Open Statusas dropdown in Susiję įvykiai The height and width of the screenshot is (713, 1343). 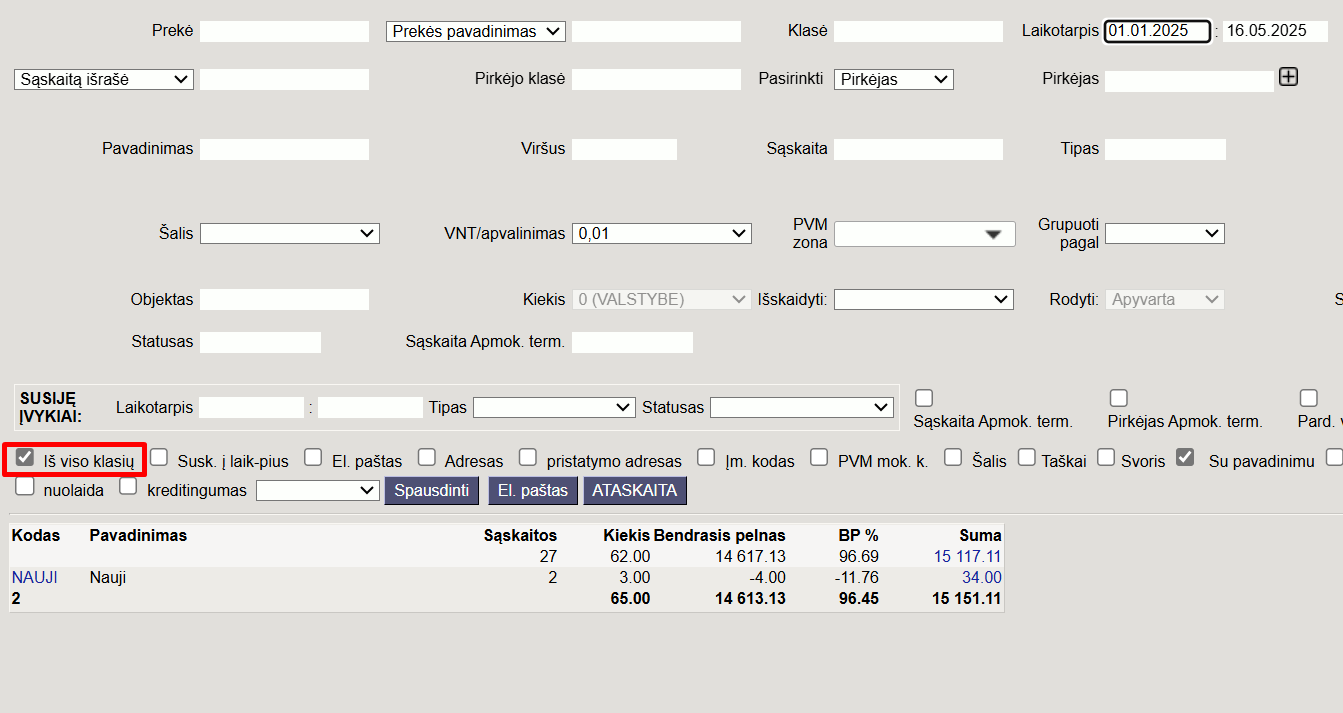click(x=802, y=407)
